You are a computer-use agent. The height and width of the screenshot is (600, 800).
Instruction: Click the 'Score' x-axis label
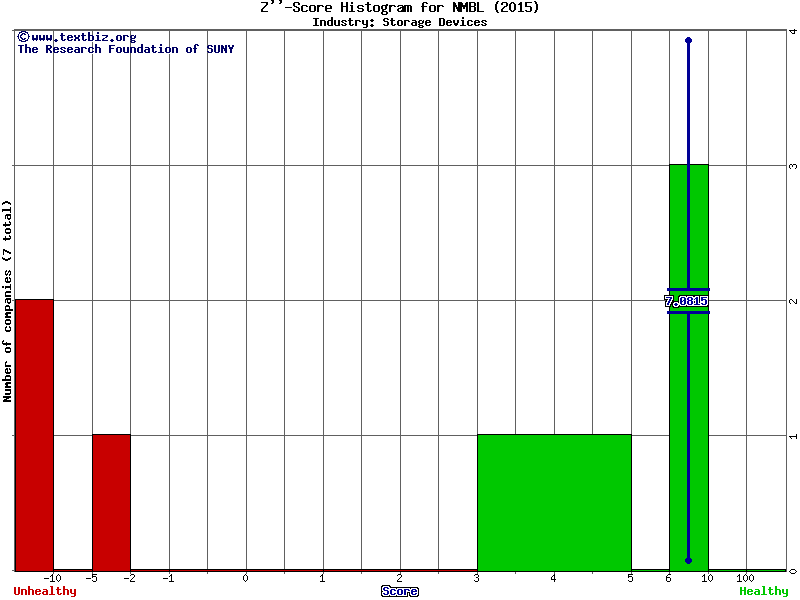click(x=399, y=591)
